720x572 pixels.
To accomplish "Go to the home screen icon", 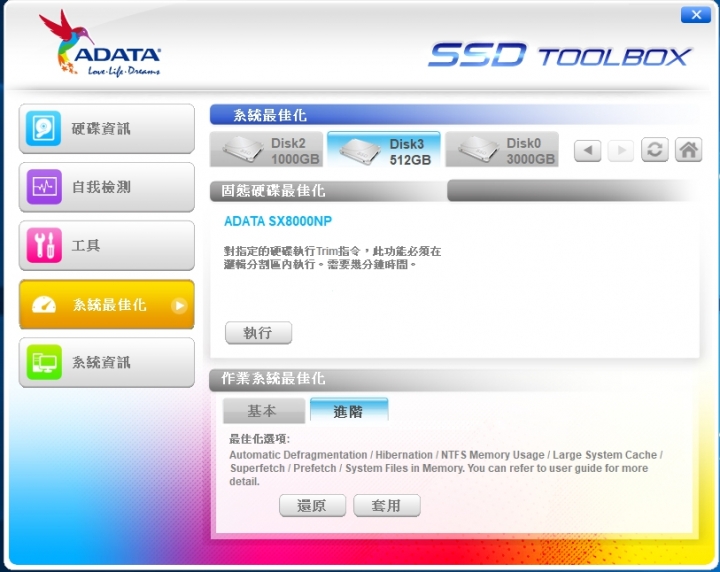I will point(688,150).
